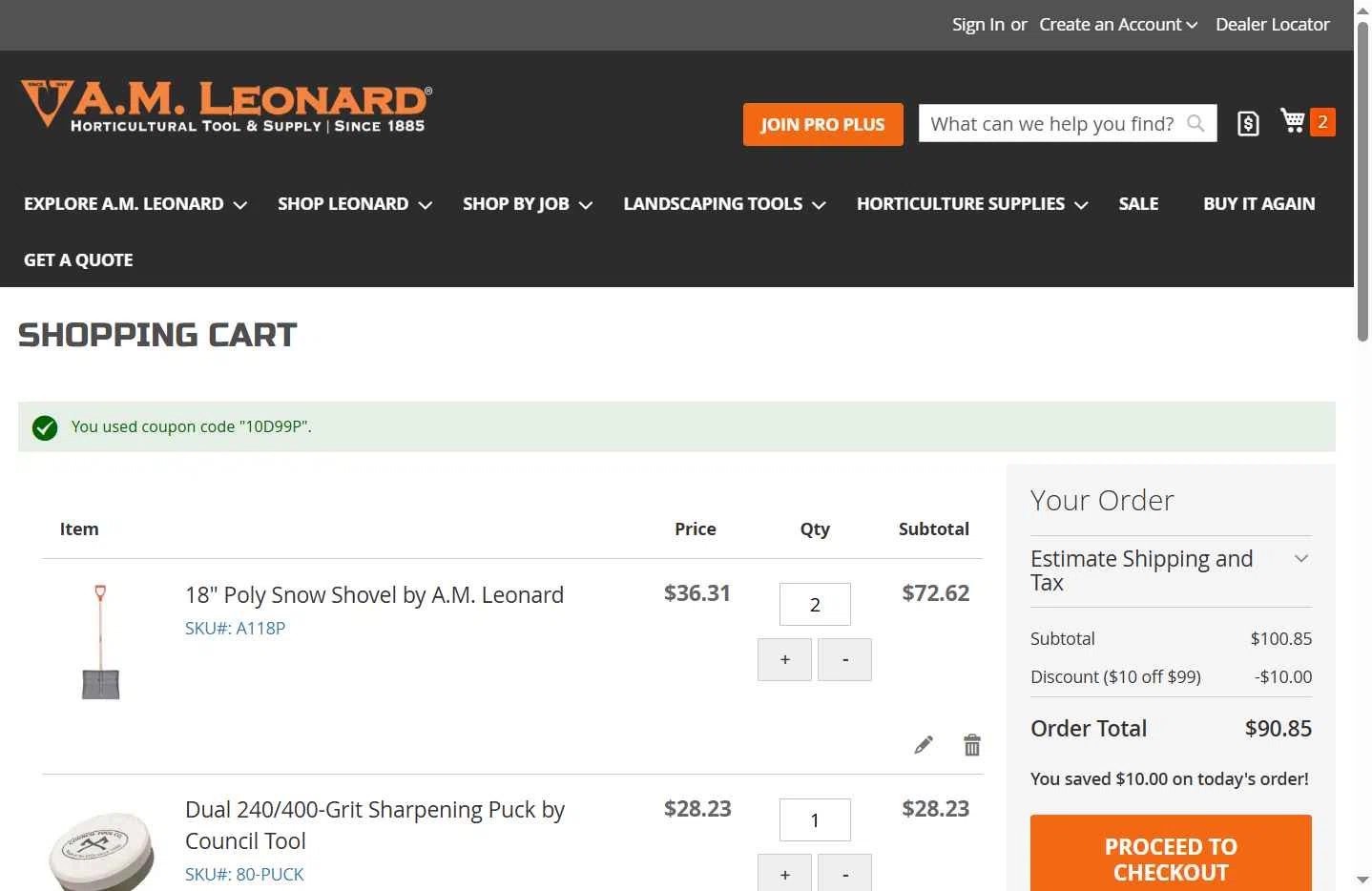Go to the Sale page

[x=1138, y=204]
